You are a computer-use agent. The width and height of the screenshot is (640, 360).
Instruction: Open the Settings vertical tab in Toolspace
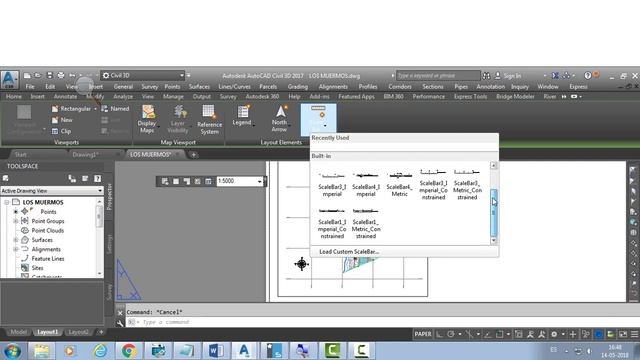(x=109, y=244)
